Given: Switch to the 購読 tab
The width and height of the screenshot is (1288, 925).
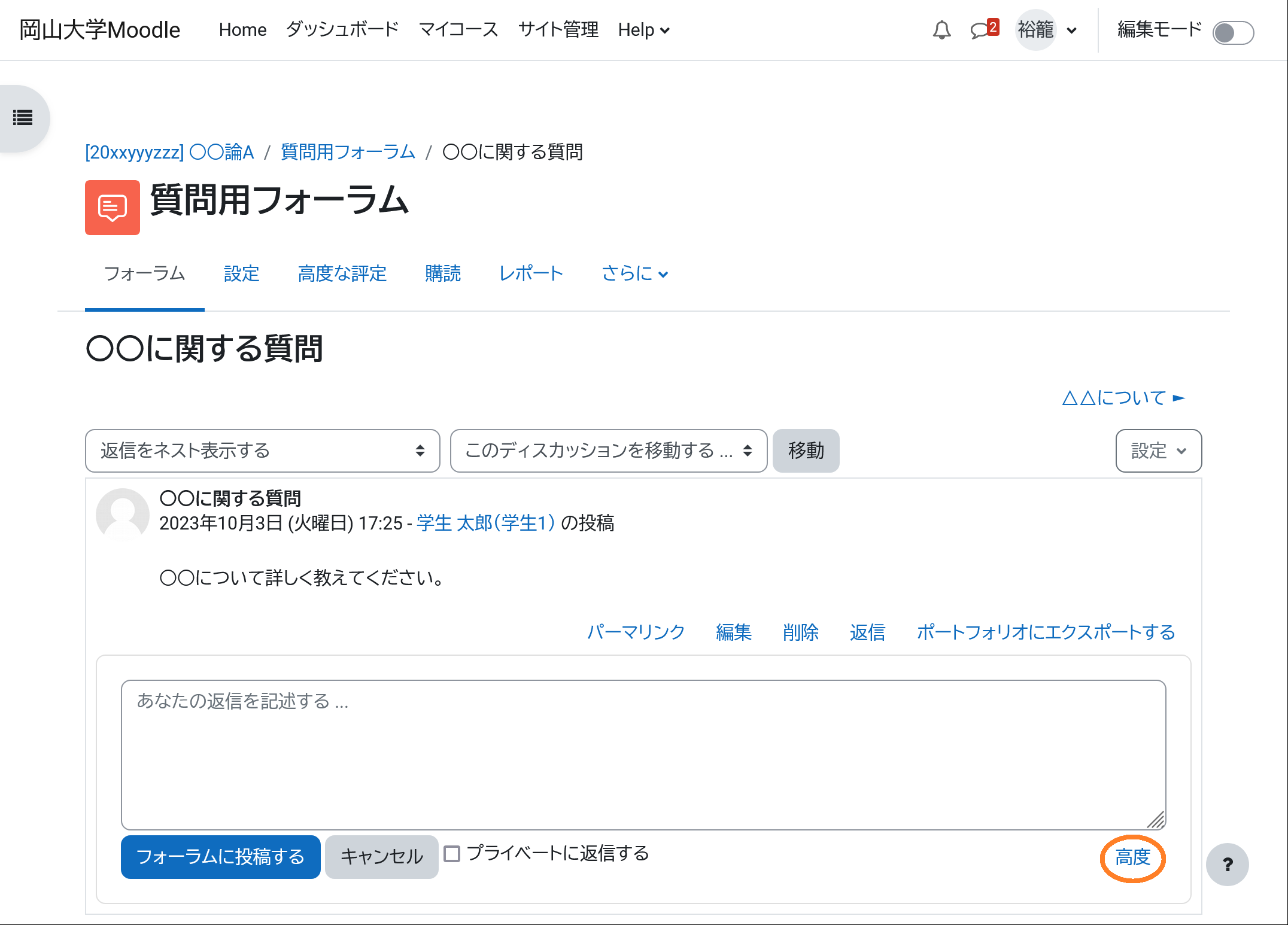Looking at the screenshot, I should [x=443, y=273].
